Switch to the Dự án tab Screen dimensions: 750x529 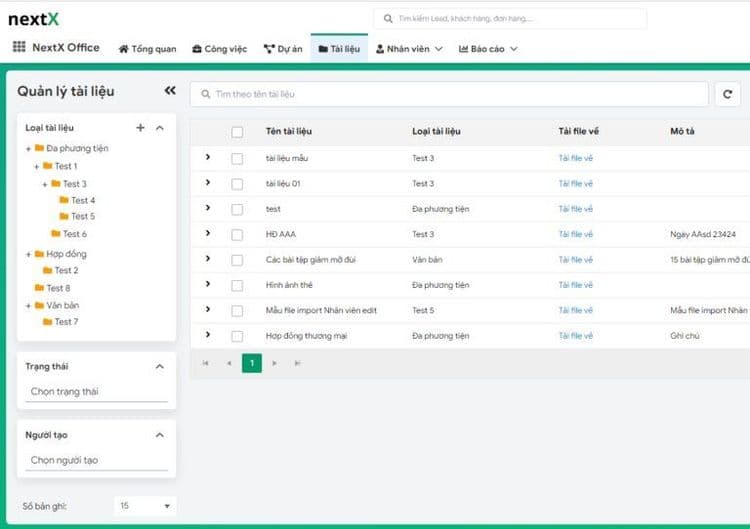point(282,48)
